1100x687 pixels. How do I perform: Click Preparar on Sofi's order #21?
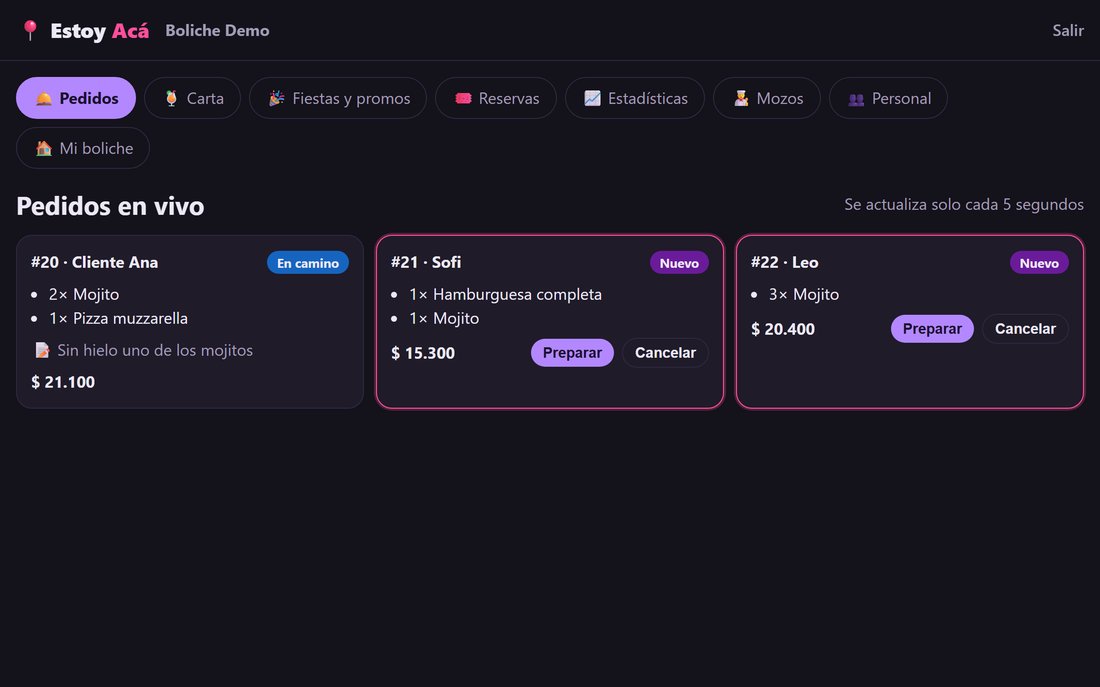(572, 352)
